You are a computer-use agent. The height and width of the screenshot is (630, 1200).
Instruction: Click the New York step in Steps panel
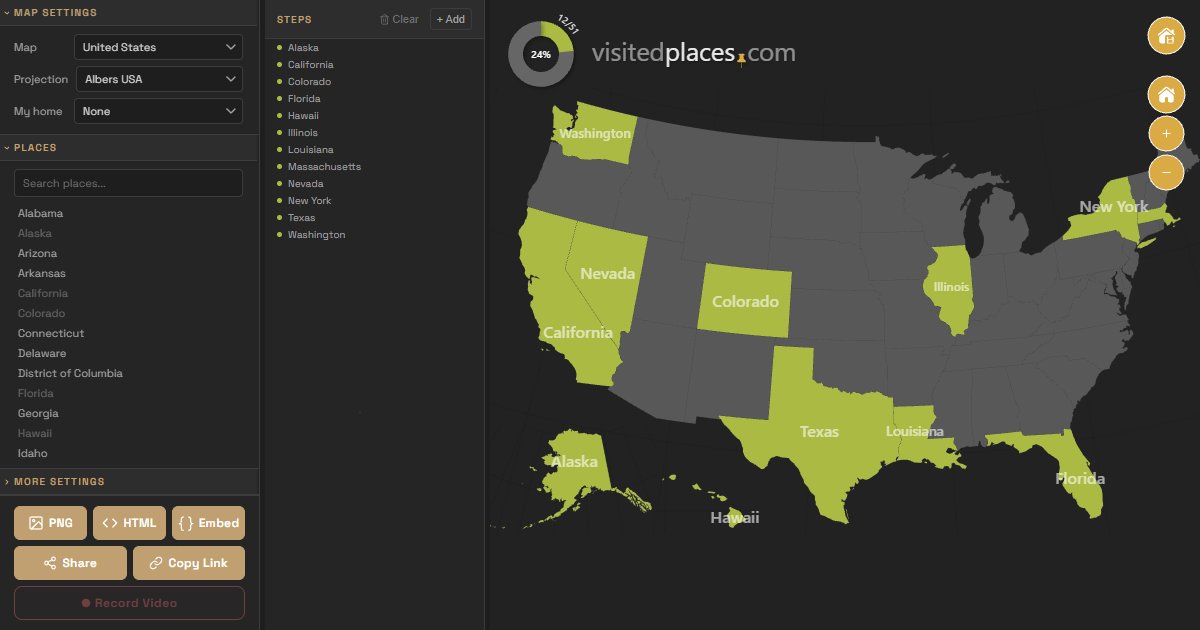click(309, 201)
